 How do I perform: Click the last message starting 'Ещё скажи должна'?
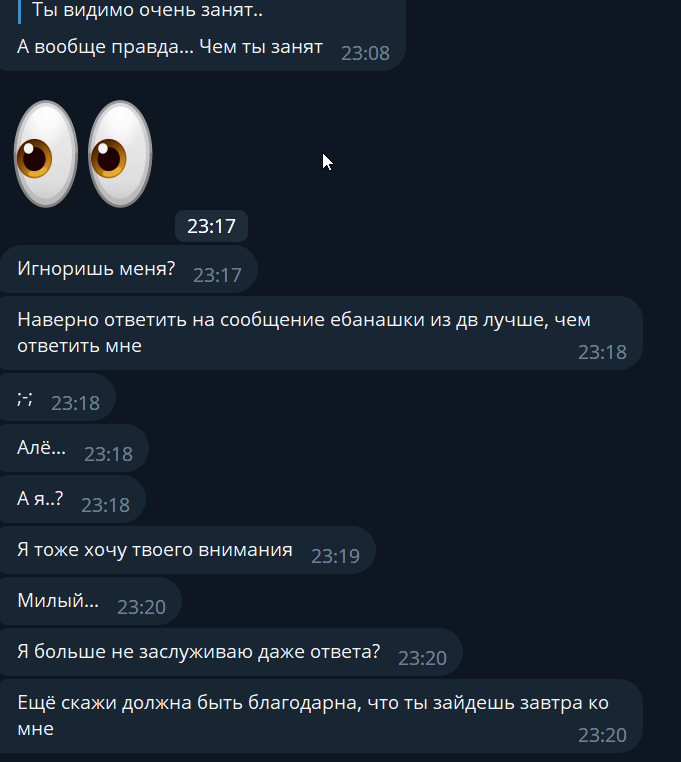(321, 716)
